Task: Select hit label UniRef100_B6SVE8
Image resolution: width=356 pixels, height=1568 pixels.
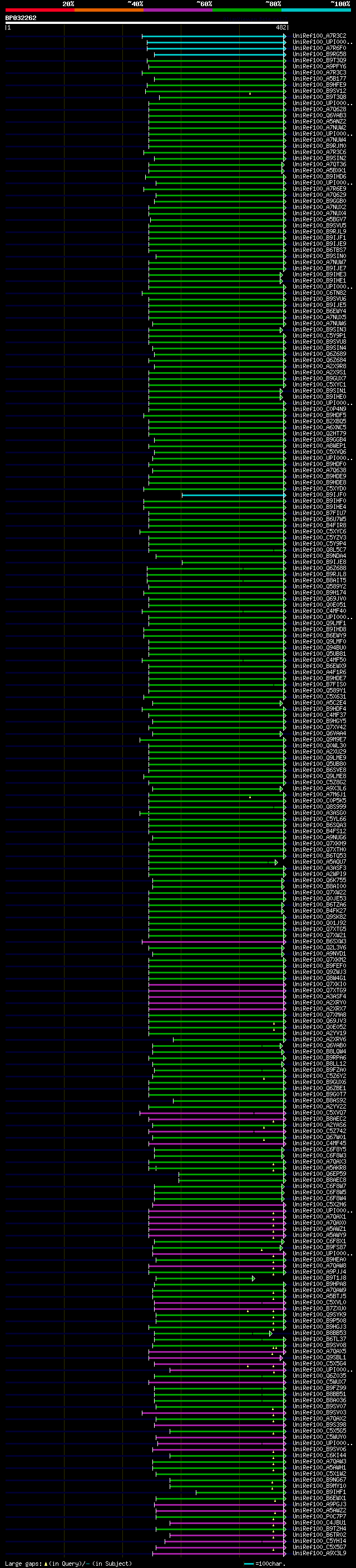Action: (319, 770)
